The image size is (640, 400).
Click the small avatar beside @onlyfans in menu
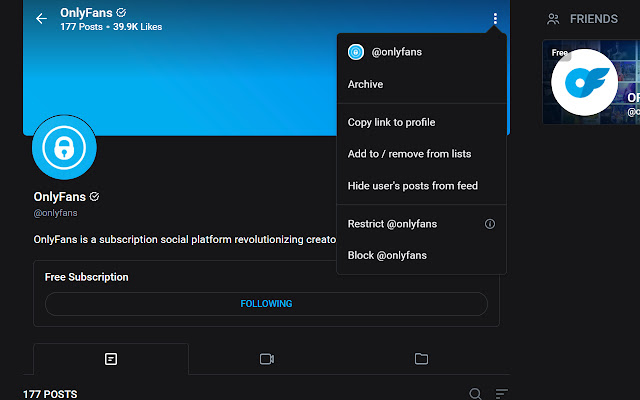356,52
